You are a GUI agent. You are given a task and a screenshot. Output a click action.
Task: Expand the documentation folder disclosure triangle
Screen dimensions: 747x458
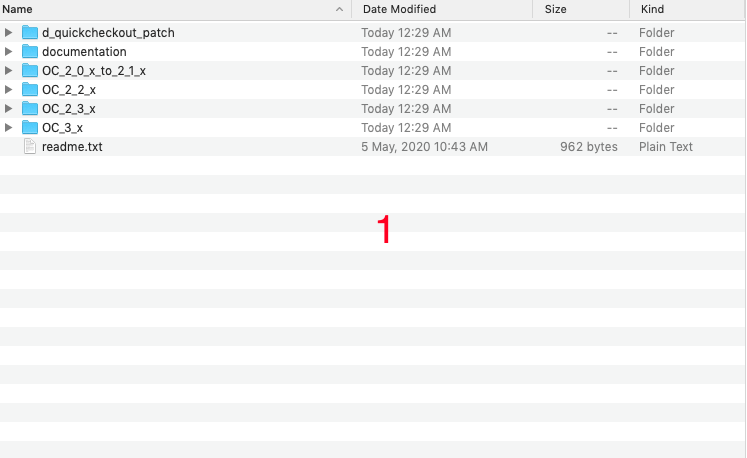[8, 51]
